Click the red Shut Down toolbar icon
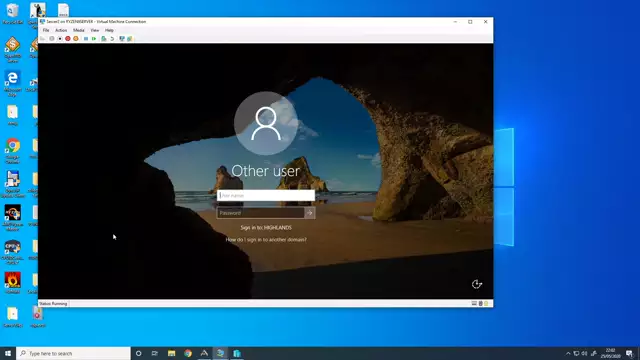The width and height of the screenshot is (640, 360). [68, 39]
